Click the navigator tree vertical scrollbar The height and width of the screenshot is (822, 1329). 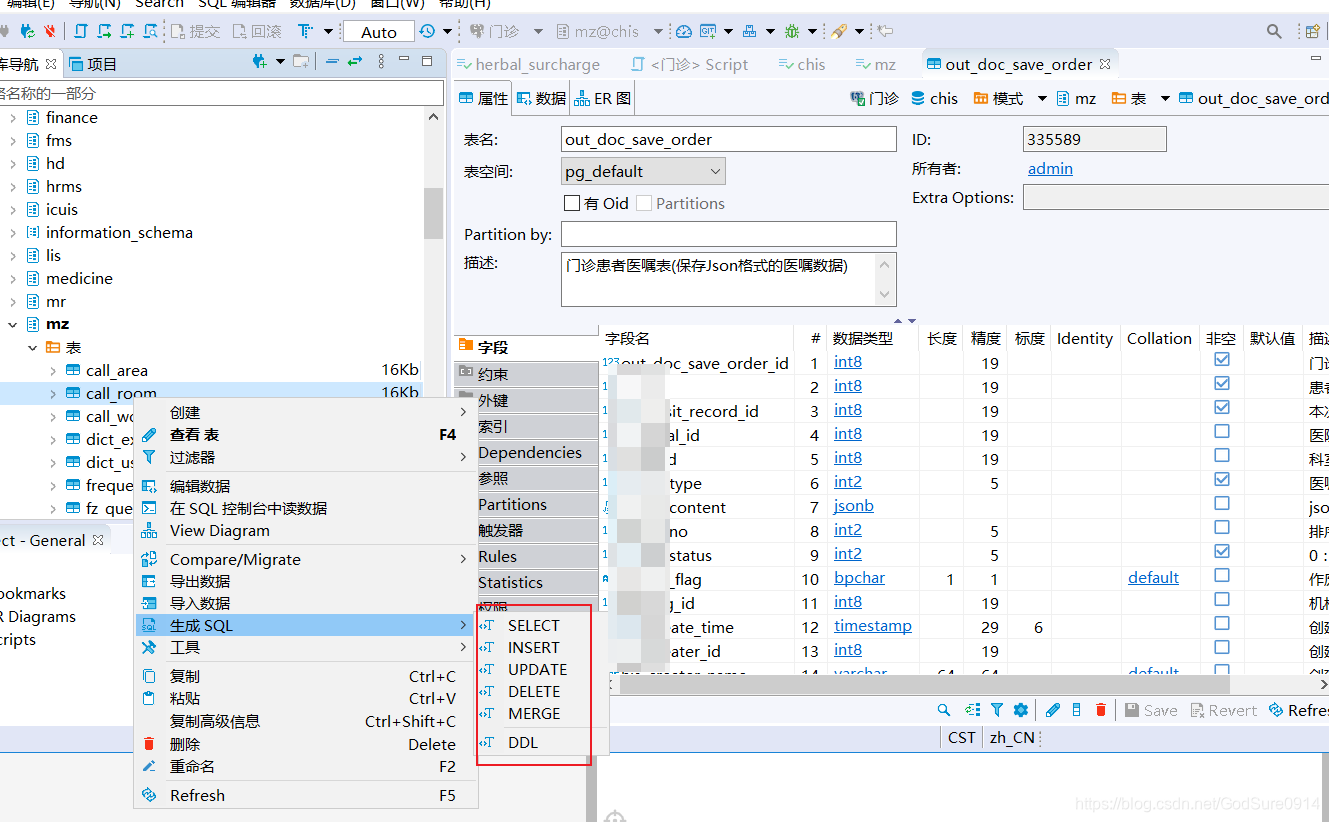pyautogui.click(x=433, y=212)
